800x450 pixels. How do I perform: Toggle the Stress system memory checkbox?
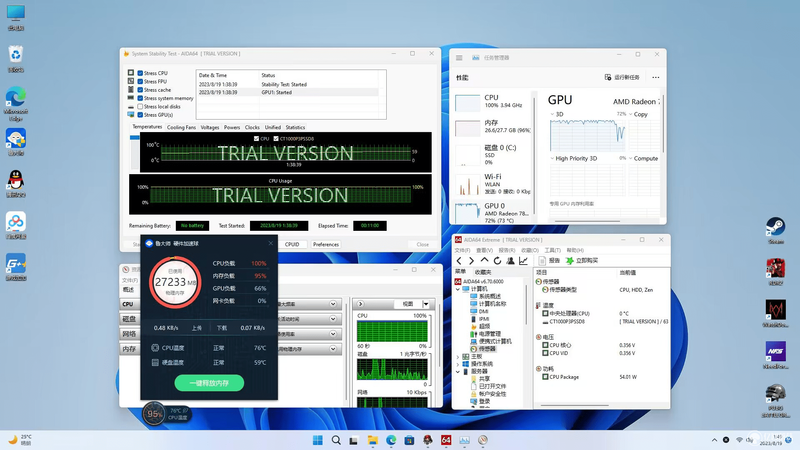(140, 98)
